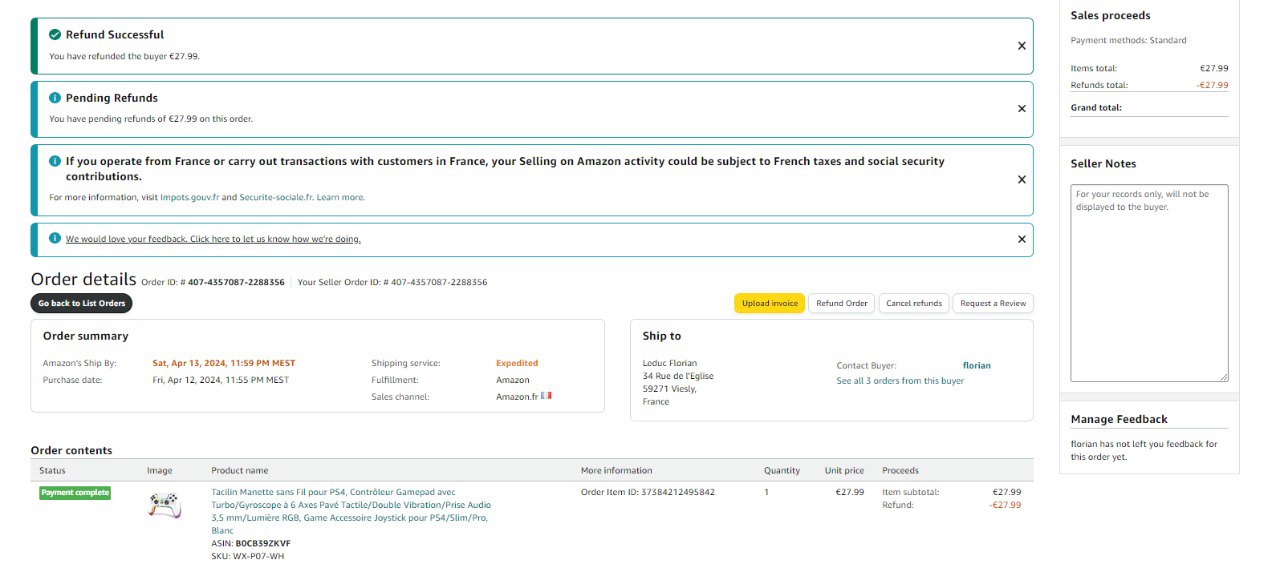Open the Impots.gouv.fr link

[x=189, y=198]
